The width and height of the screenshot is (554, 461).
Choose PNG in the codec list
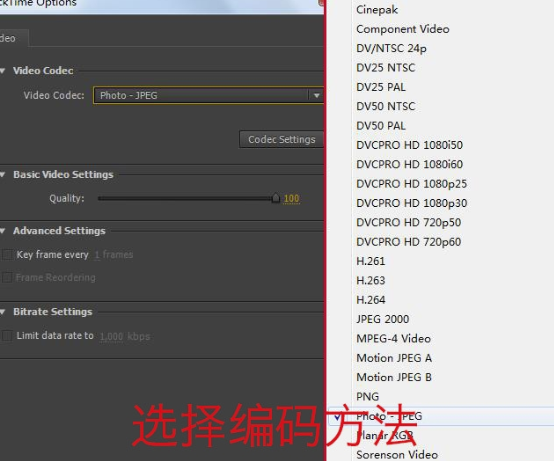click(x=367, y=397)
